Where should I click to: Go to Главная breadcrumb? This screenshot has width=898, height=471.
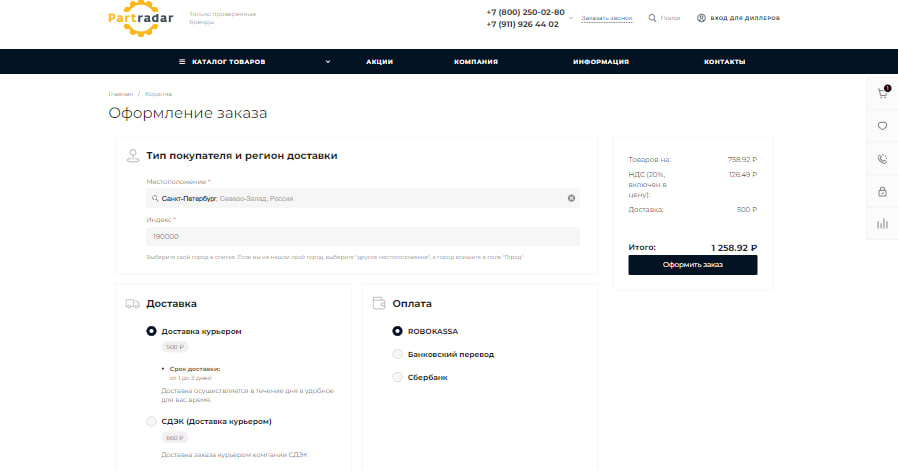click(120, 94)
